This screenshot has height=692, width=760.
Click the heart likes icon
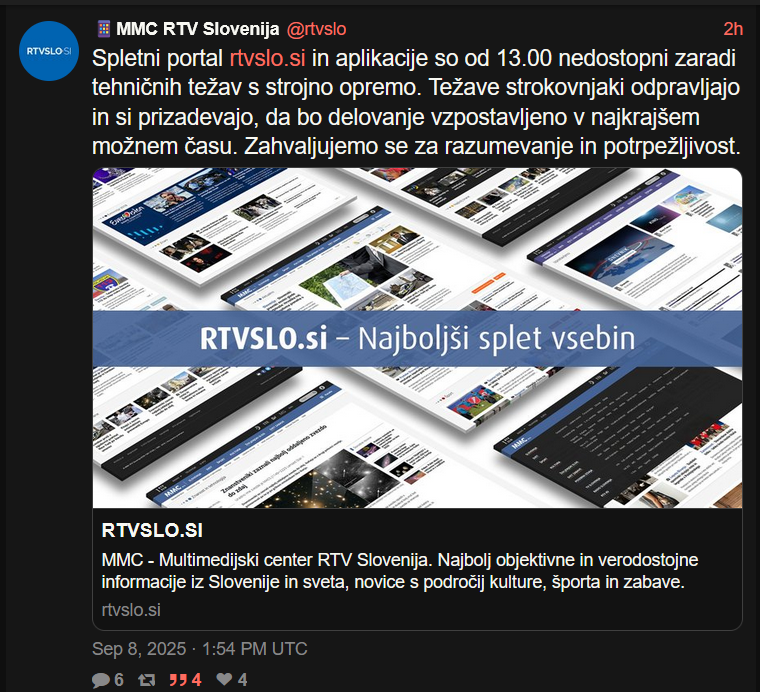tap(224, 679)
